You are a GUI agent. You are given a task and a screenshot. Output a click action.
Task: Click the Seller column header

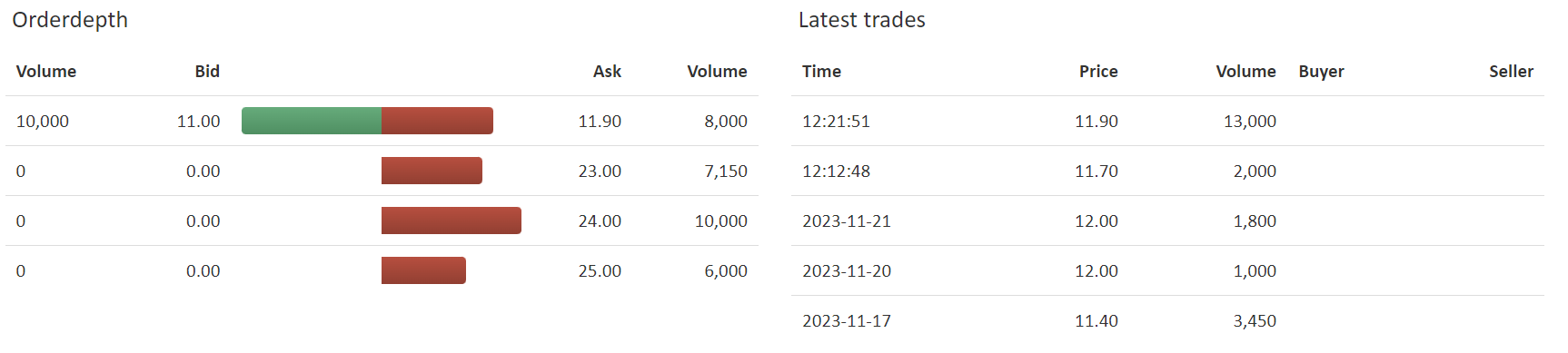tap(1511, 71)
